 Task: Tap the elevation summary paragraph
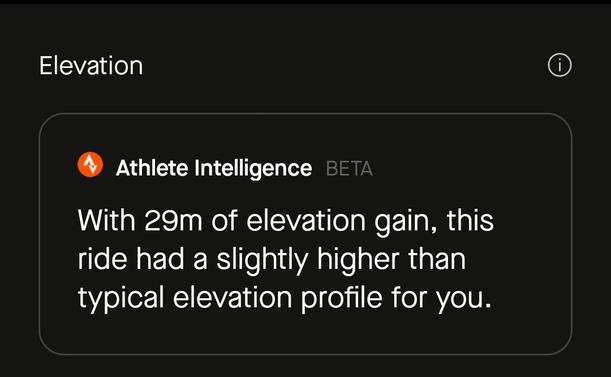[286, 259]
